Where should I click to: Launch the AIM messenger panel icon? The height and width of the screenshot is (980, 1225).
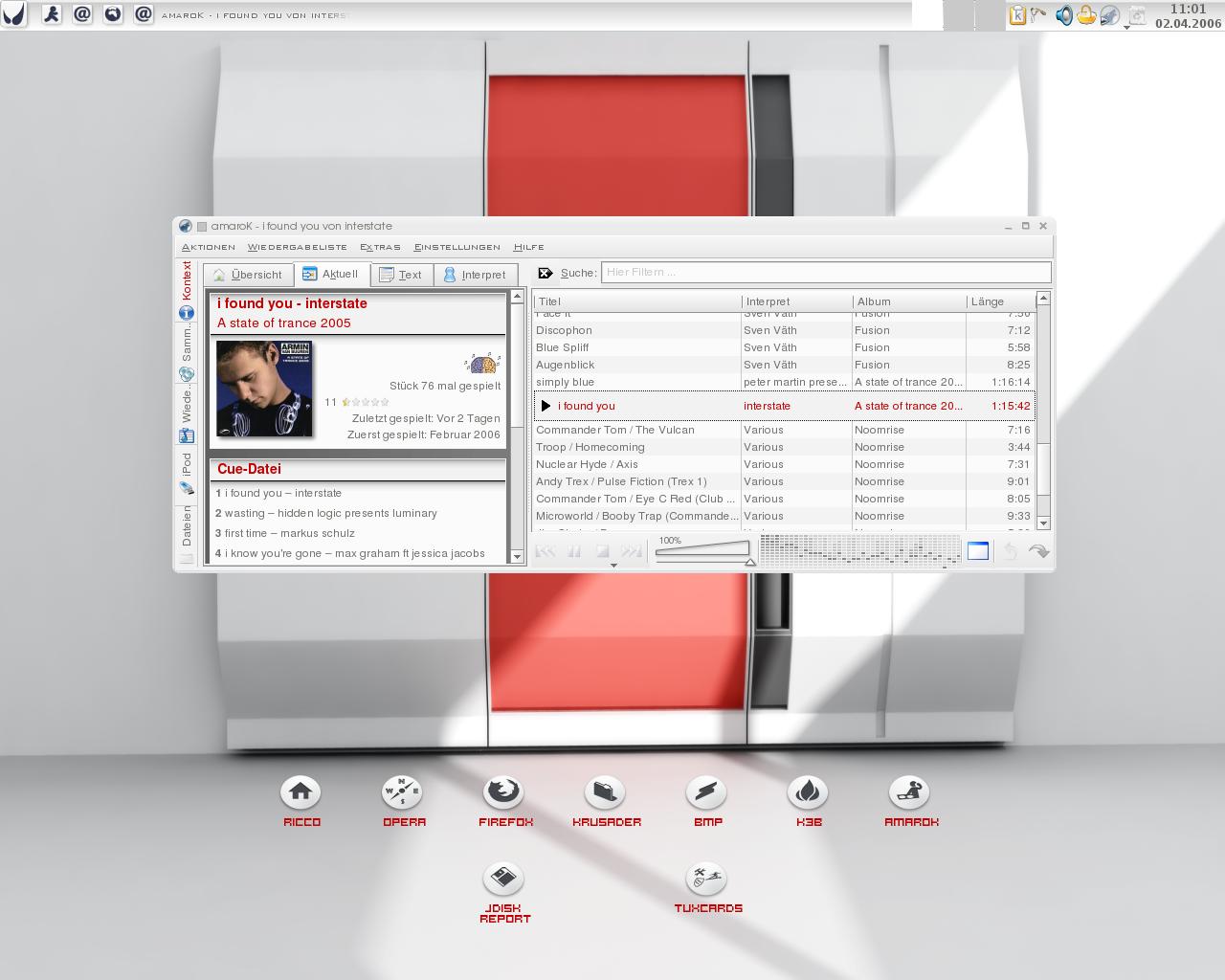(53, 14)
